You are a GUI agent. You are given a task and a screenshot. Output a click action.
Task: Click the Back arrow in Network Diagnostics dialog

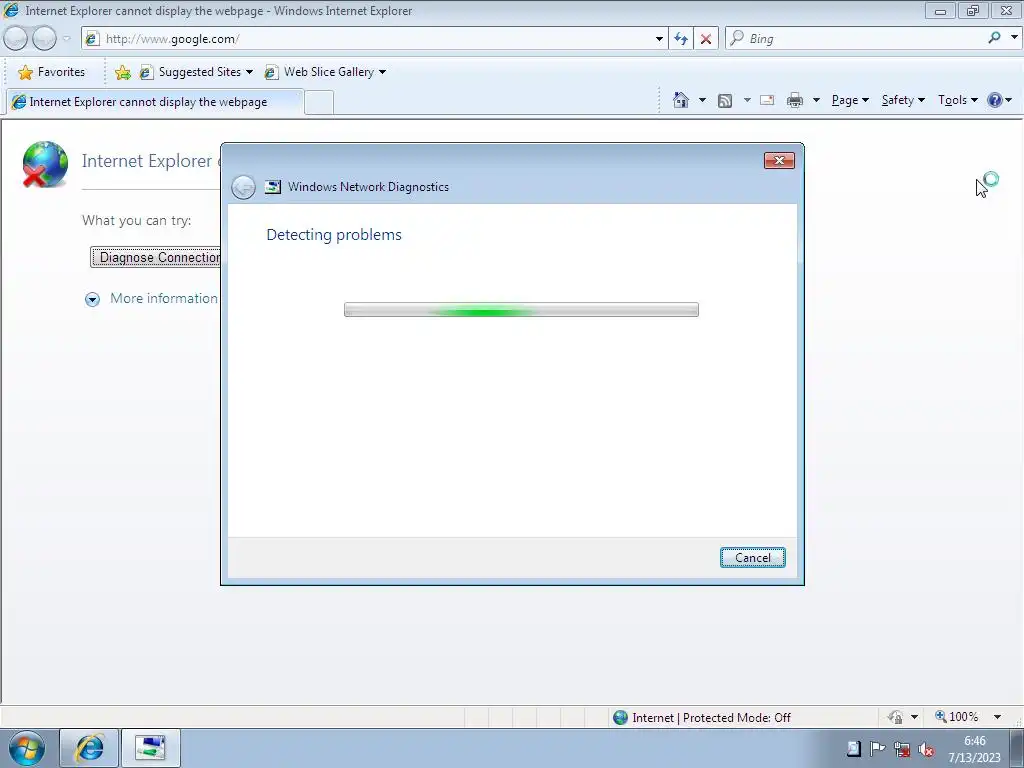click(244, 187)
